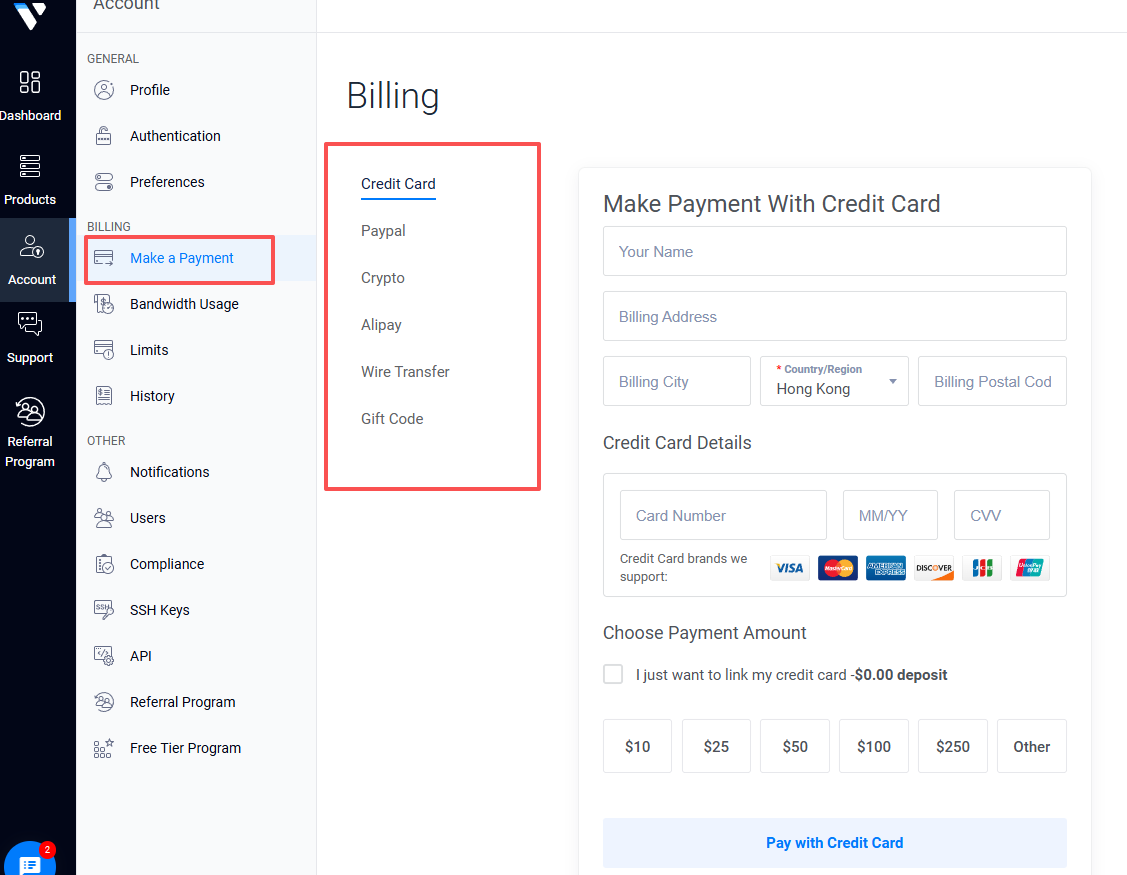Click the Card Number input field
1127x875 pixels.
tap(723, 516)
